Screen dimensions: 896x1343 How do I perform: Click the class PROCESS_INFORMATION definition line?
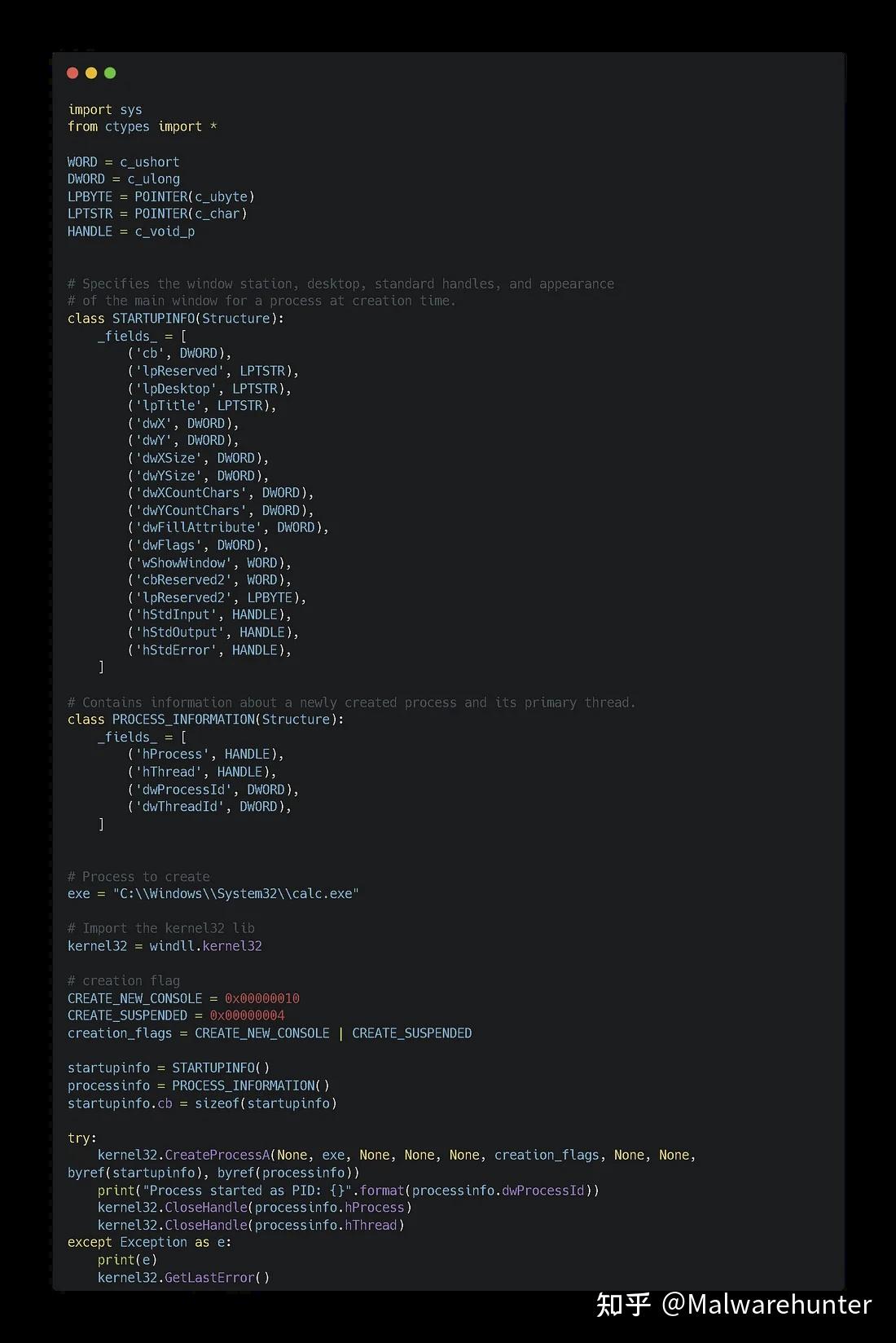click(x=205, y=720)
